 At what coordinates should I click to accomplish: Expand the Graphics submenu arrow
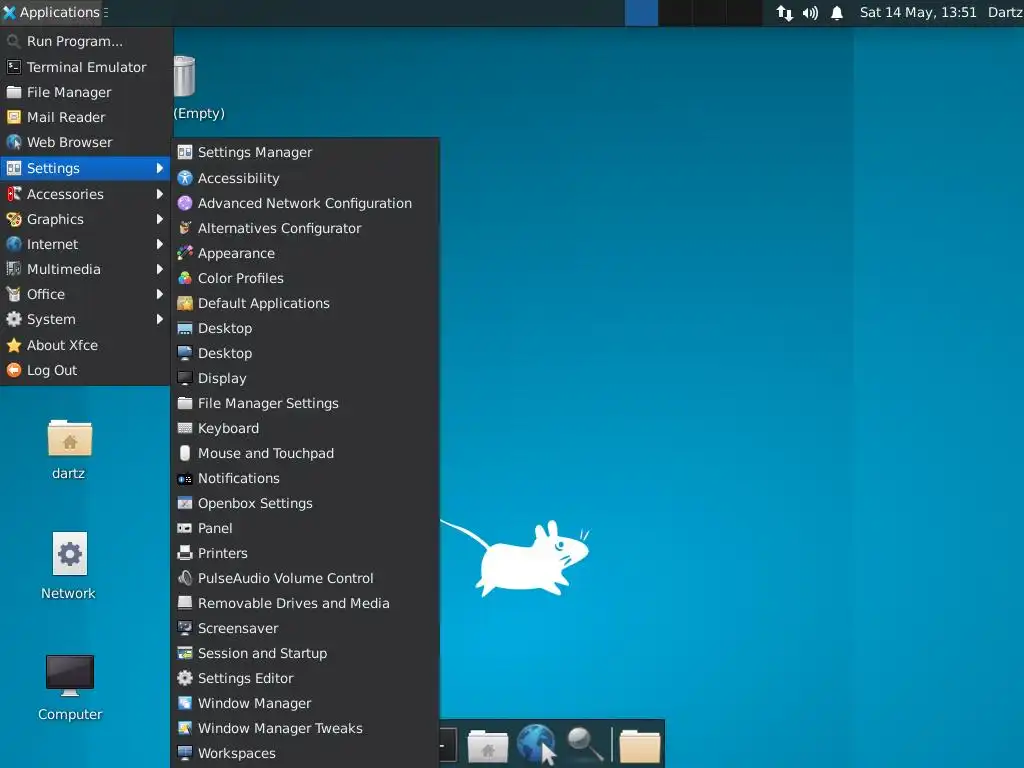[160, 219]
